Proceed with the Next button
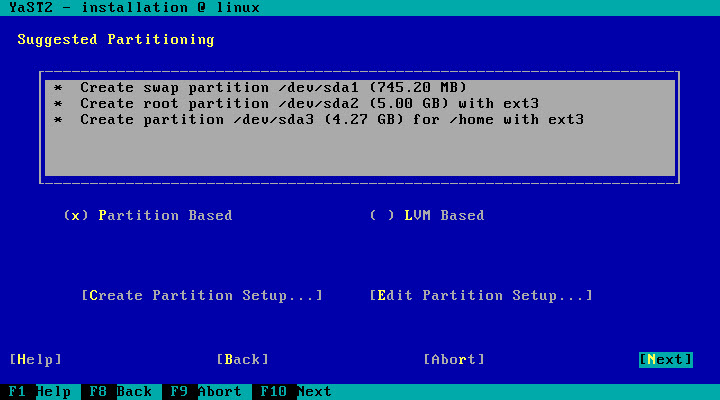Image resolution: width=720 pixels, height=400 pixels. [x=665, y=359]
